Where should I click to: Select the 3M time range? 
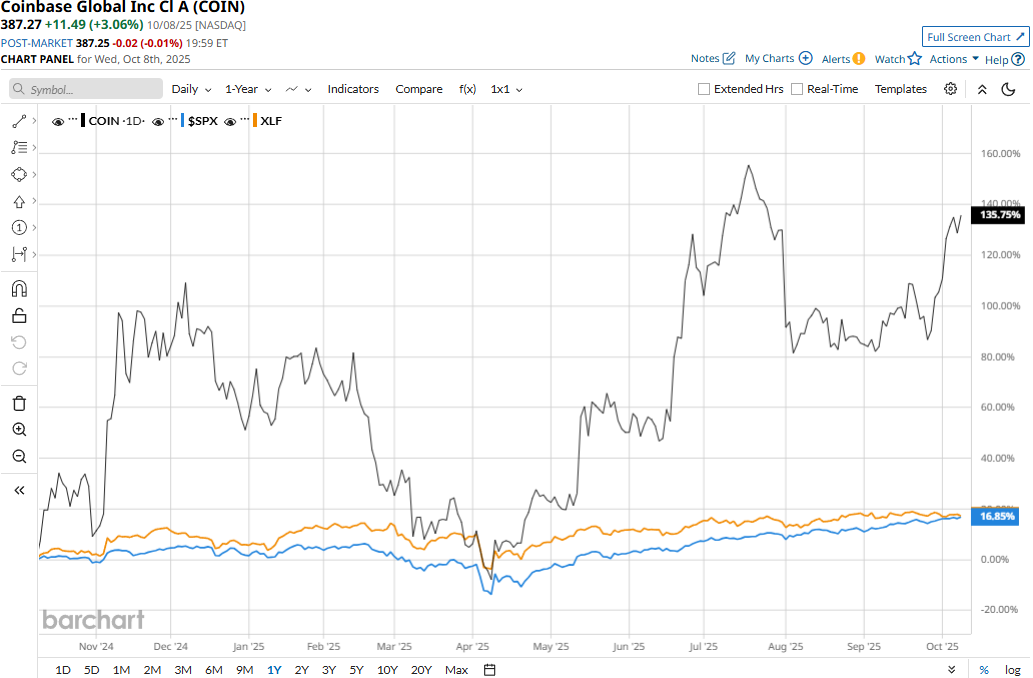(x=182, y=669)
